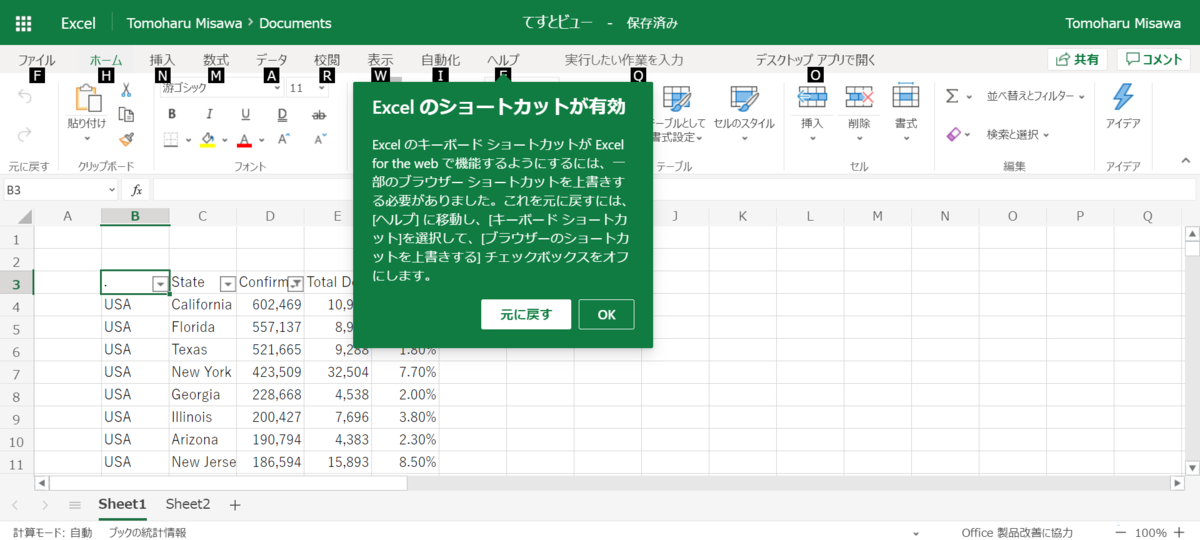The width and height of the screenshot is (1200, 540).
Task: Open the borders dropdown arrow
Action: tap(187, 140)
